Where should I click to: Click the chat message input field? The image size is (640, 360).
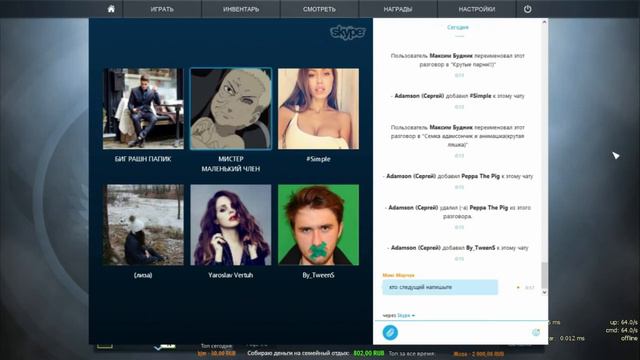click(x=464, y=332)
